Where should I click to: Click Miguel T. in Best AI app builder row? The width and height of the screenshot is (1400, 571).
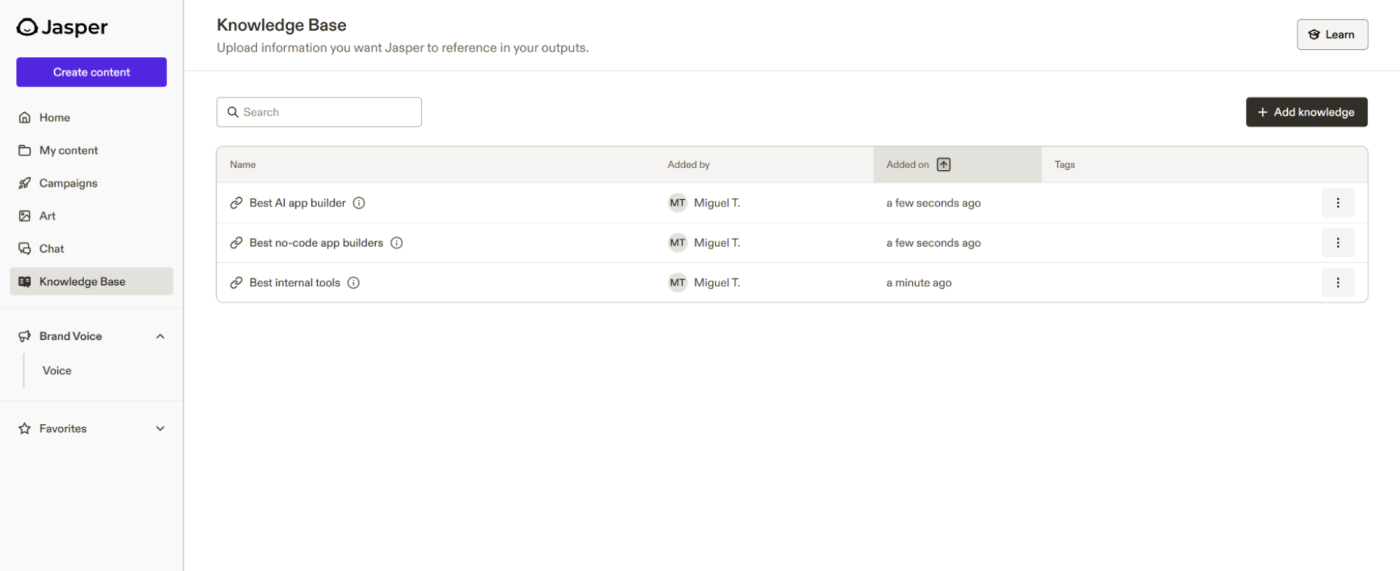(x=717, y=203)
